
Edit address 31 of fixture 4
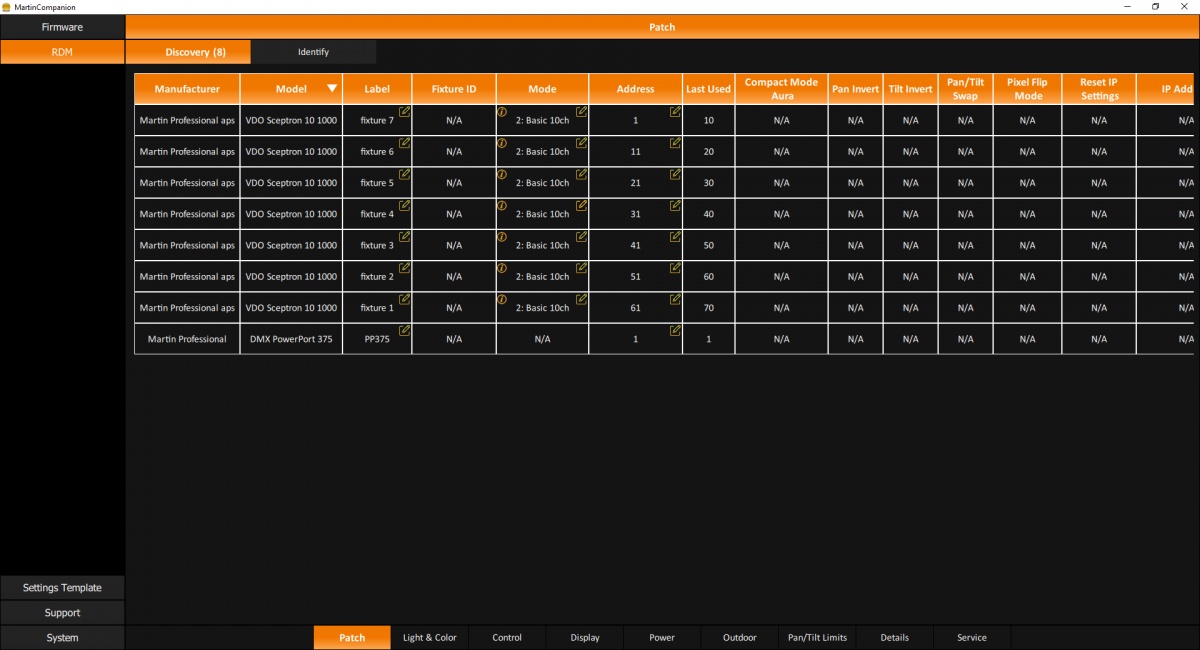point(676,205)
